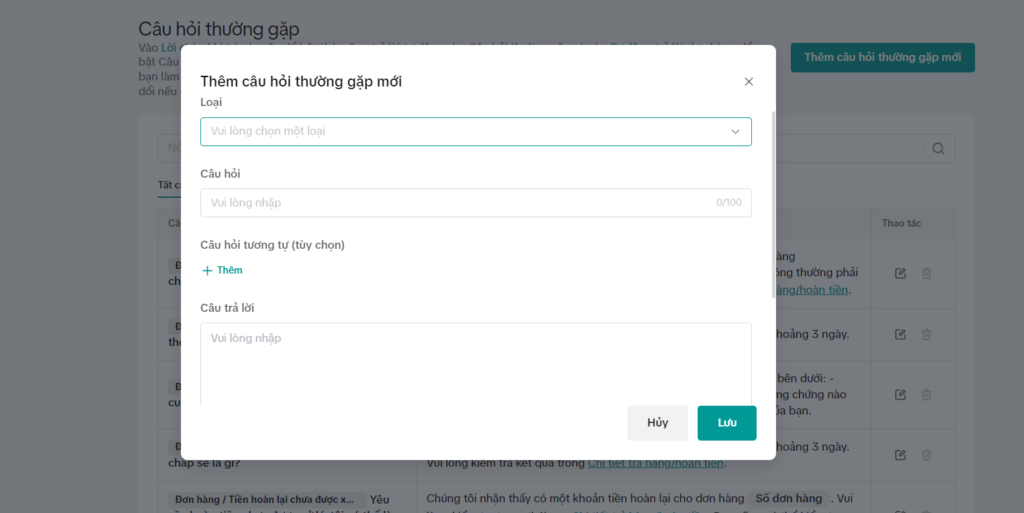Click the edit icon in second FAQ row
This screenshot has height=513, width=1024.
point(900,334)
